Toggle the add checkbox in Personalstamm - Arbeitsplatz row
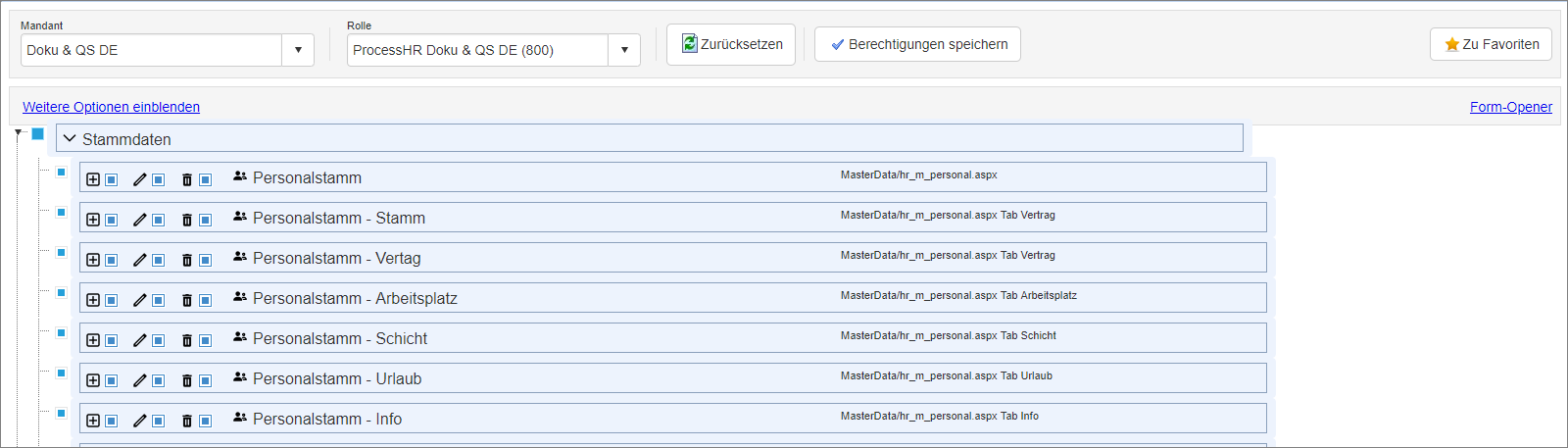The height and width of the screenshot is (448, 1568). coord(112,300)
